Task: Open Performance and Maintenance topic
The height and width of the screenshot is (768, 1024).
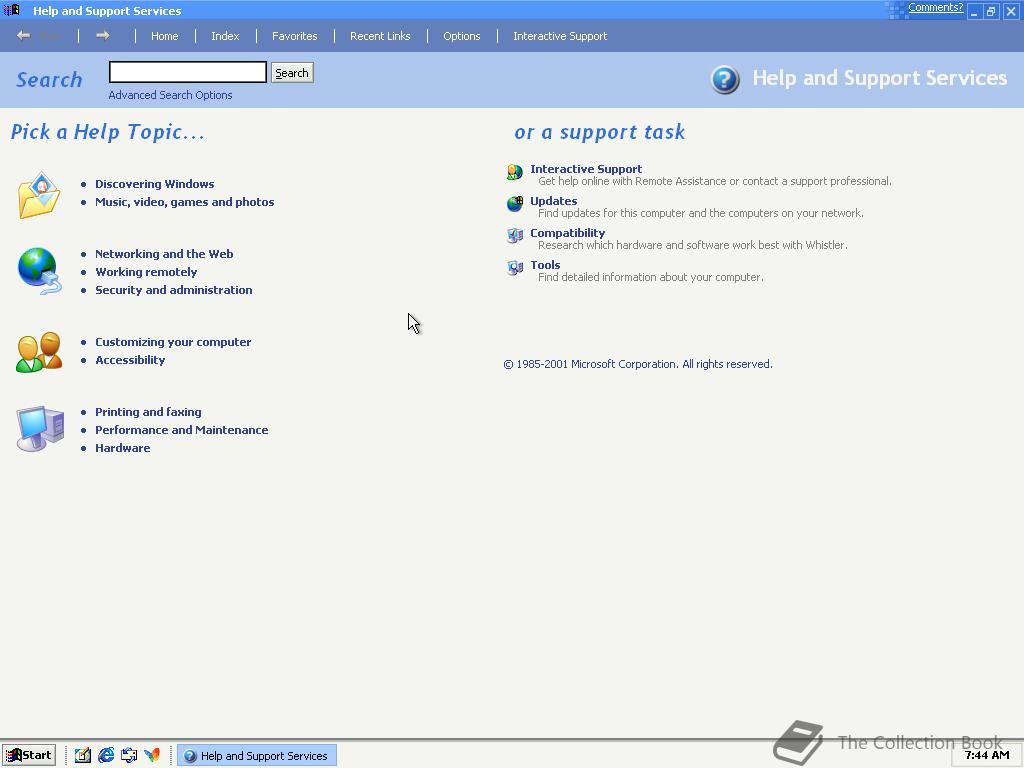Action: (182, 430)
